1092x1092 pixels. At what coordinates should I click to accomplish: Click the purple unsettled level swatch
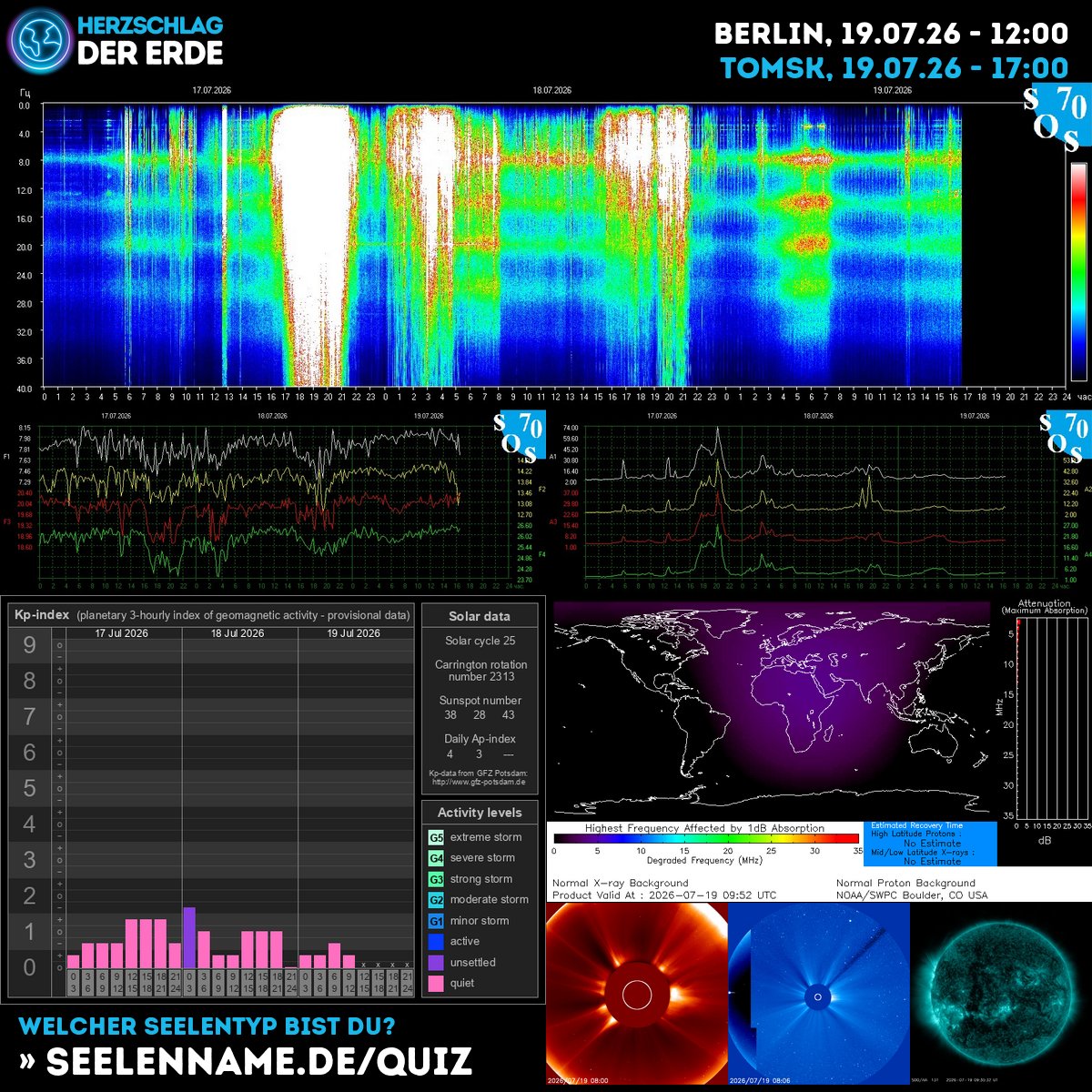pos(436,962)
